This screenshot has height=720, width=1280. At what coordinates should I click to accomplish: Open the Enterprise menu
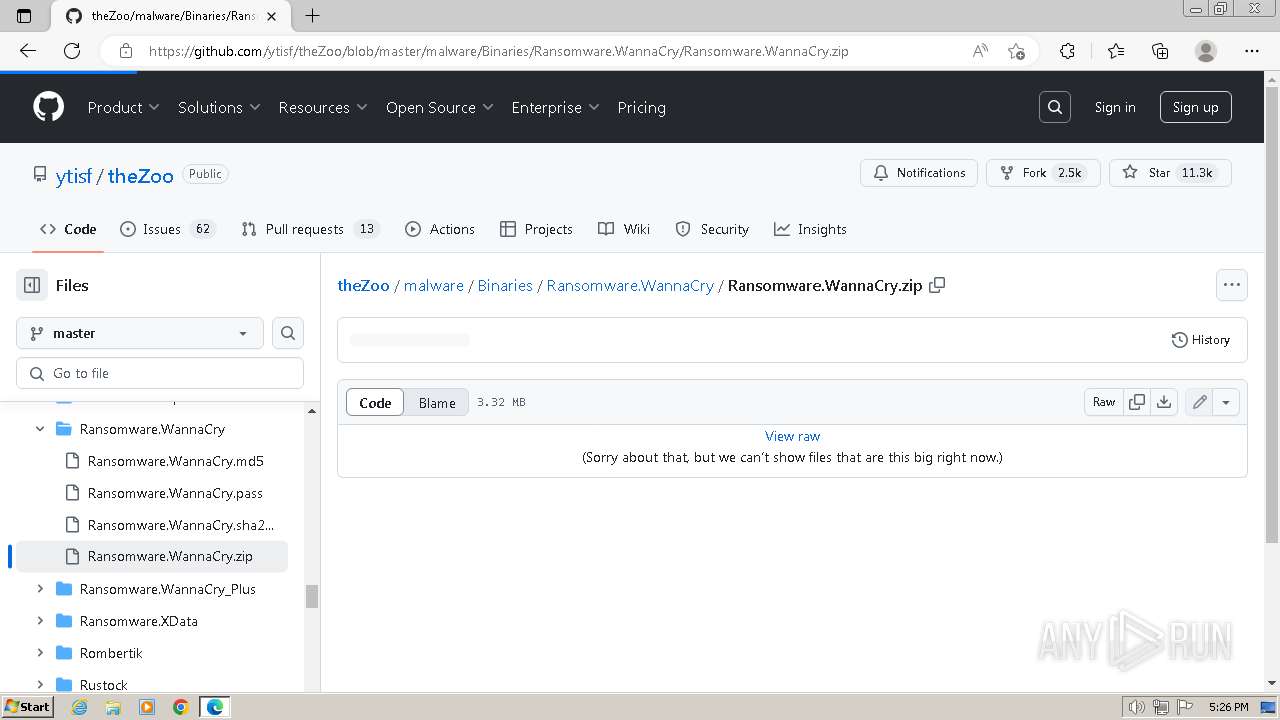point(555,107)
